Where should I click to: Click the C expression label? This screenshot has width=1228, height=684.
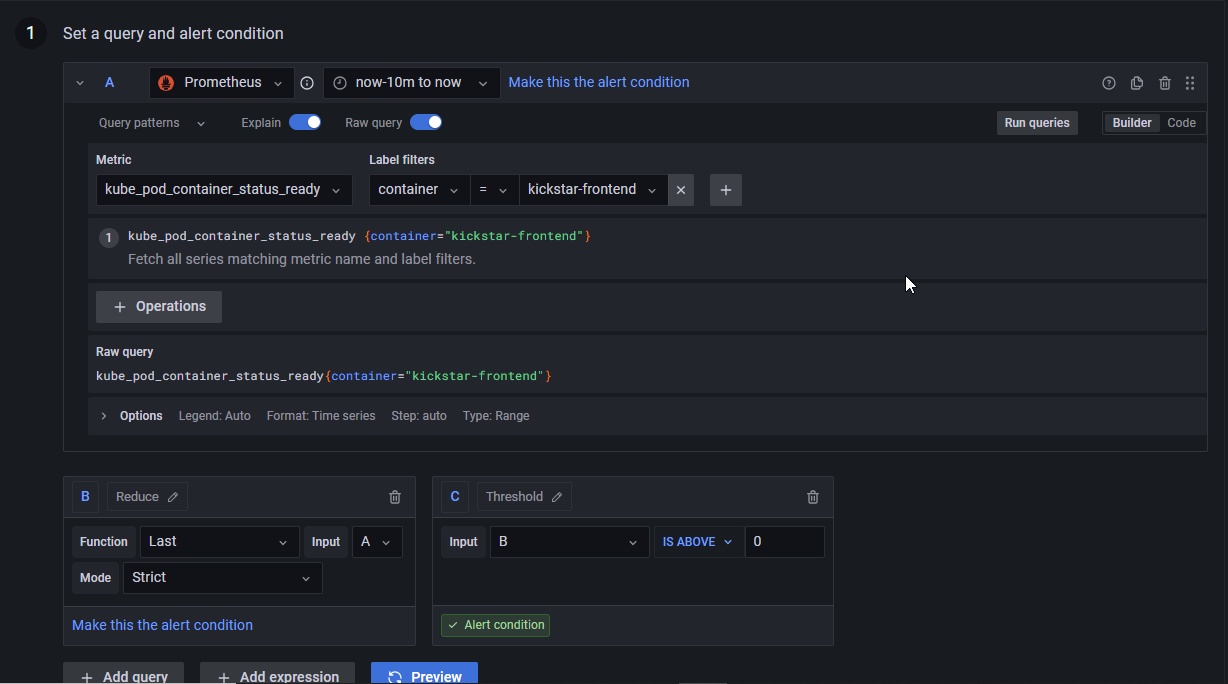tap(455, 497)
